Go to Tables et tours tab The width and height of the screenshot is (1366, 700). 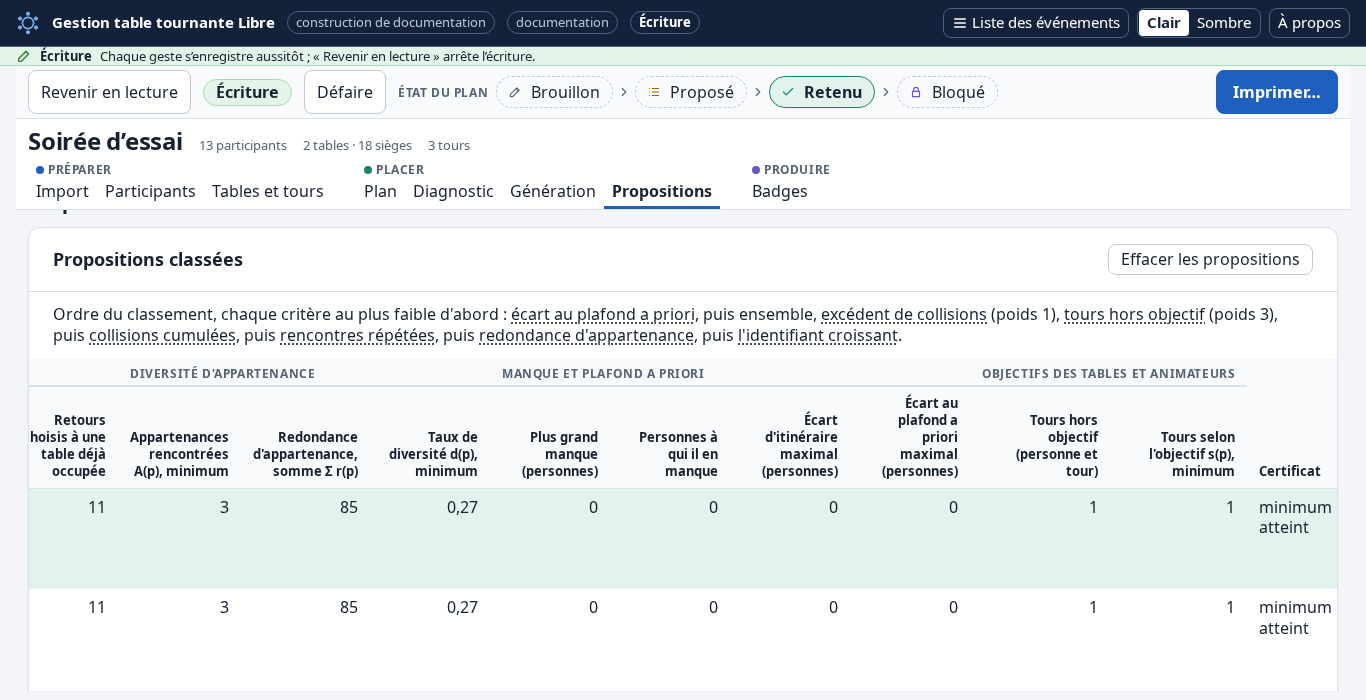[268, 191]
